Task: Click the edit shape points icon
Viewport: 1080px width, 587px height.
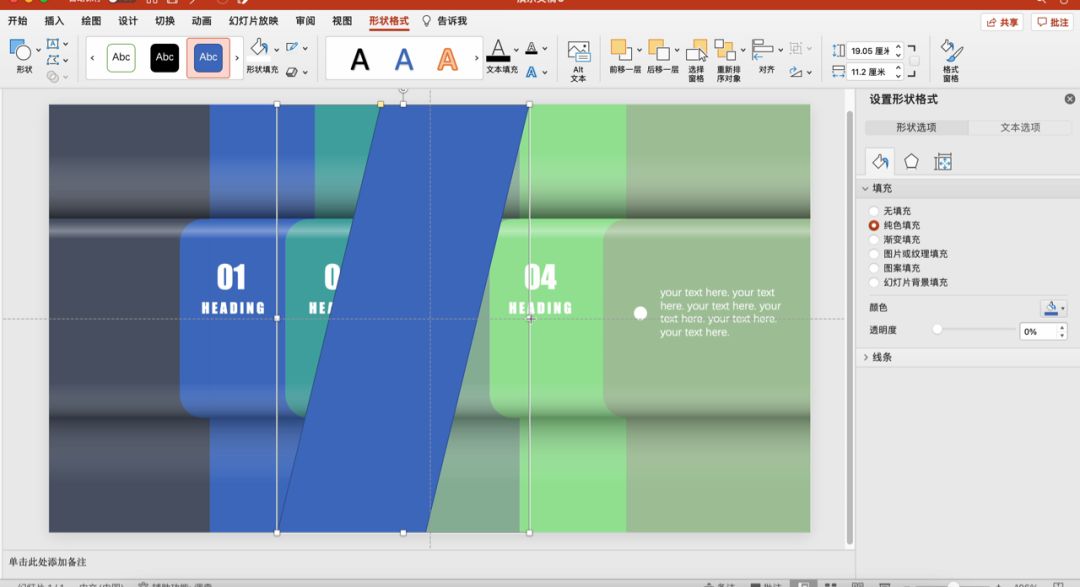Action: point(52,60)
